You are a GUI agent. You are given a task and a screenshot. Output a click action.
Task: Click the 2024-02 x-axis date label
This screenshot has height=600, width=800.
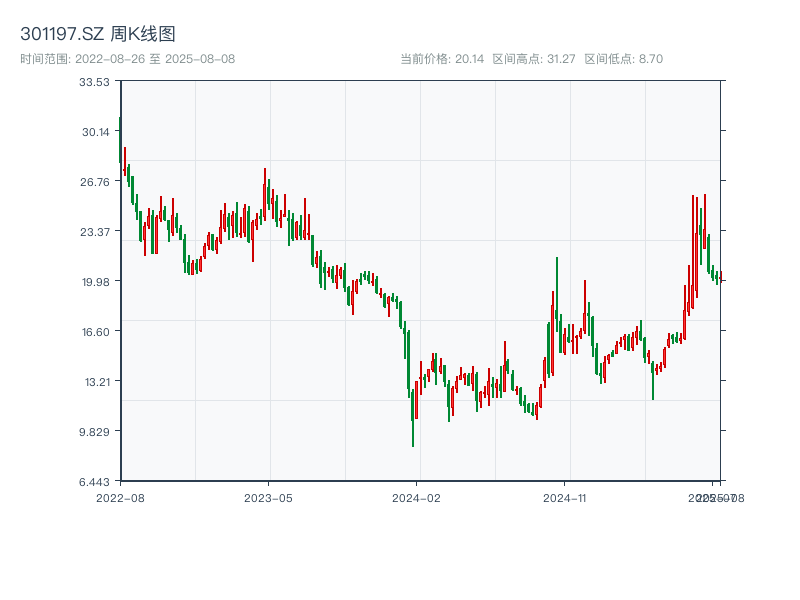pos(417,497)
